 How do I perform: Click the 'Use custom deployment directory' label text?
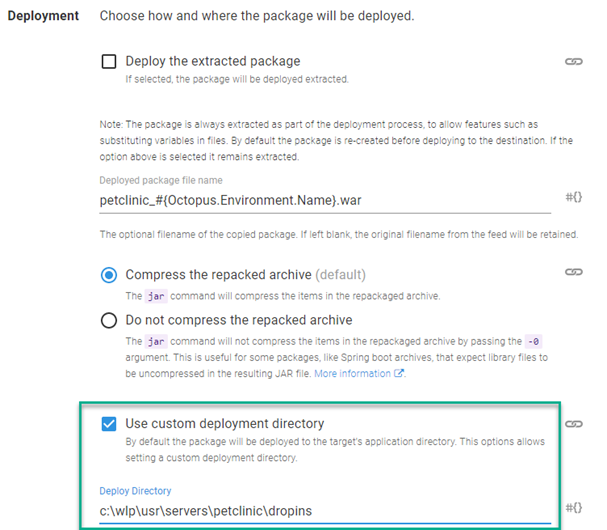coord(224,423)
